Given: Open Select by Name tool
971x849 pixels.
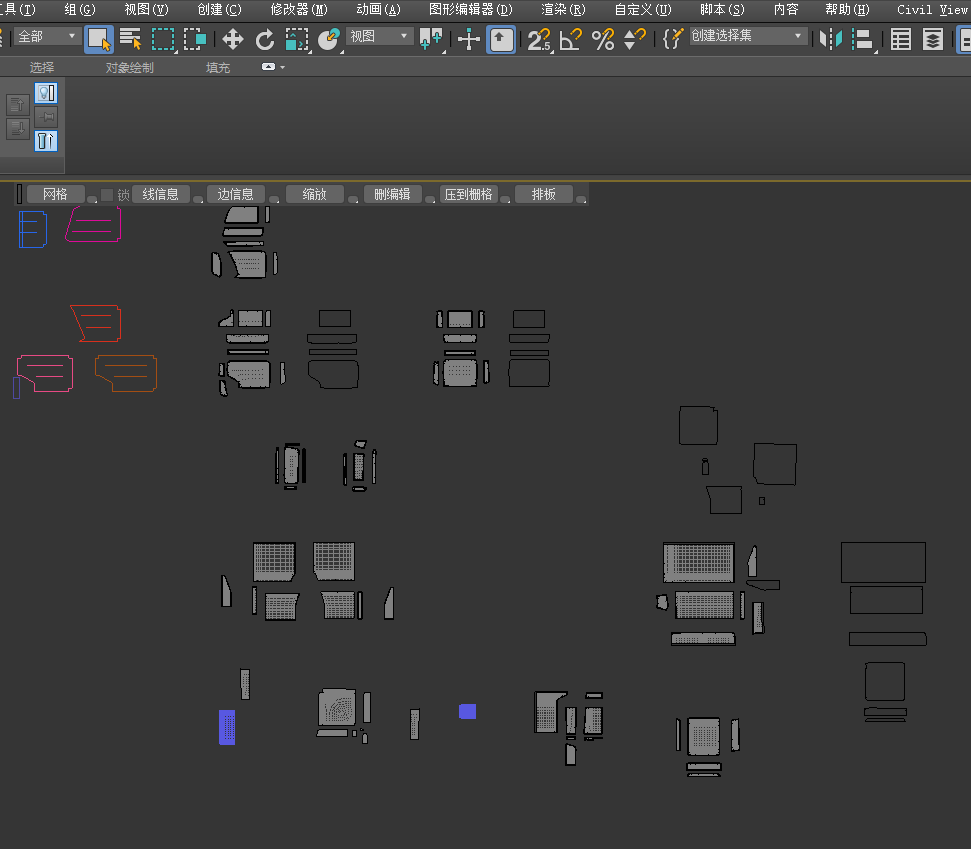Looking at the screenshot, I should coord(130,39).
